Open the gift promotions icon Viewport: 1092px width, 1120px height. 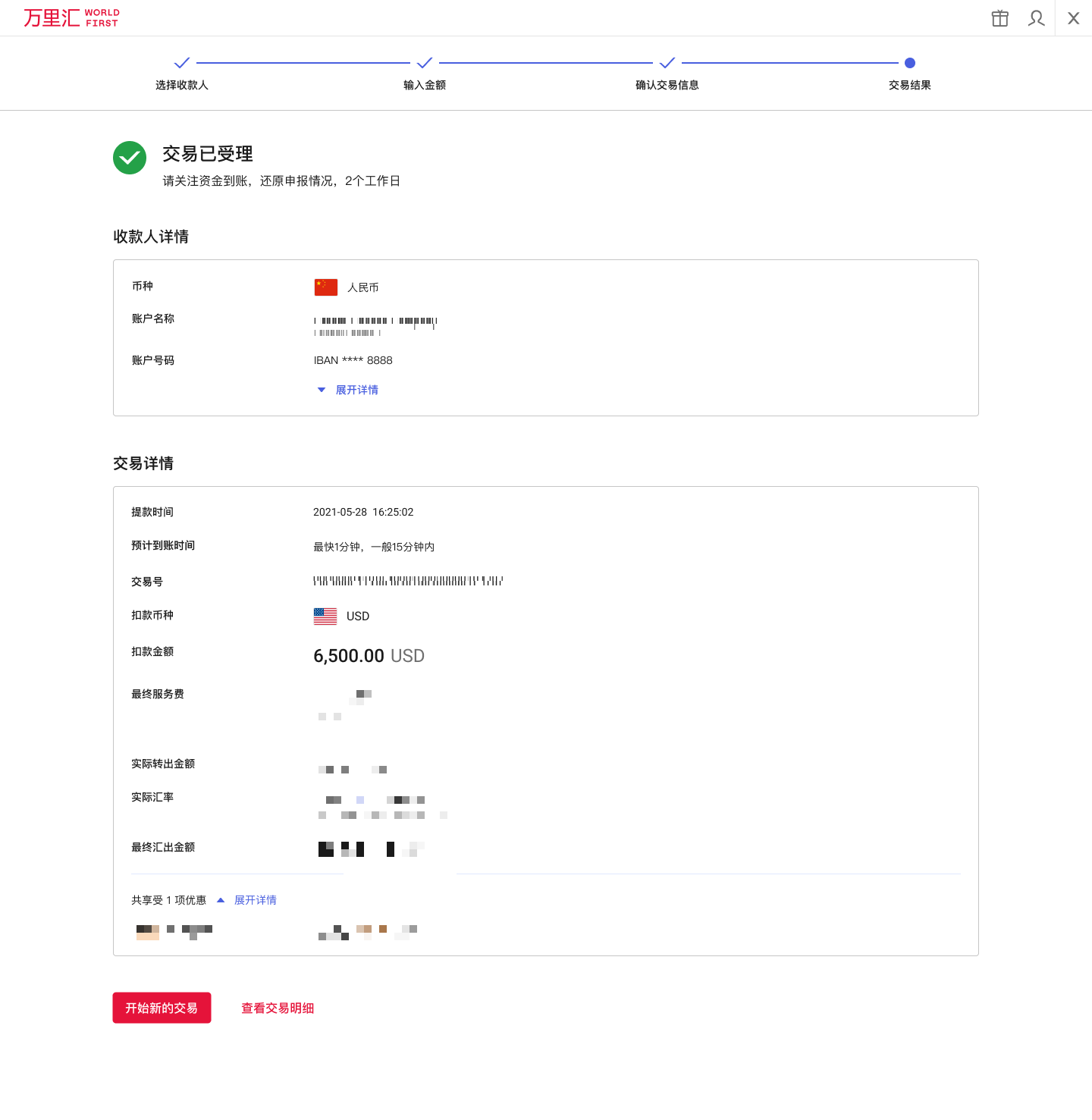coord(999,17)
